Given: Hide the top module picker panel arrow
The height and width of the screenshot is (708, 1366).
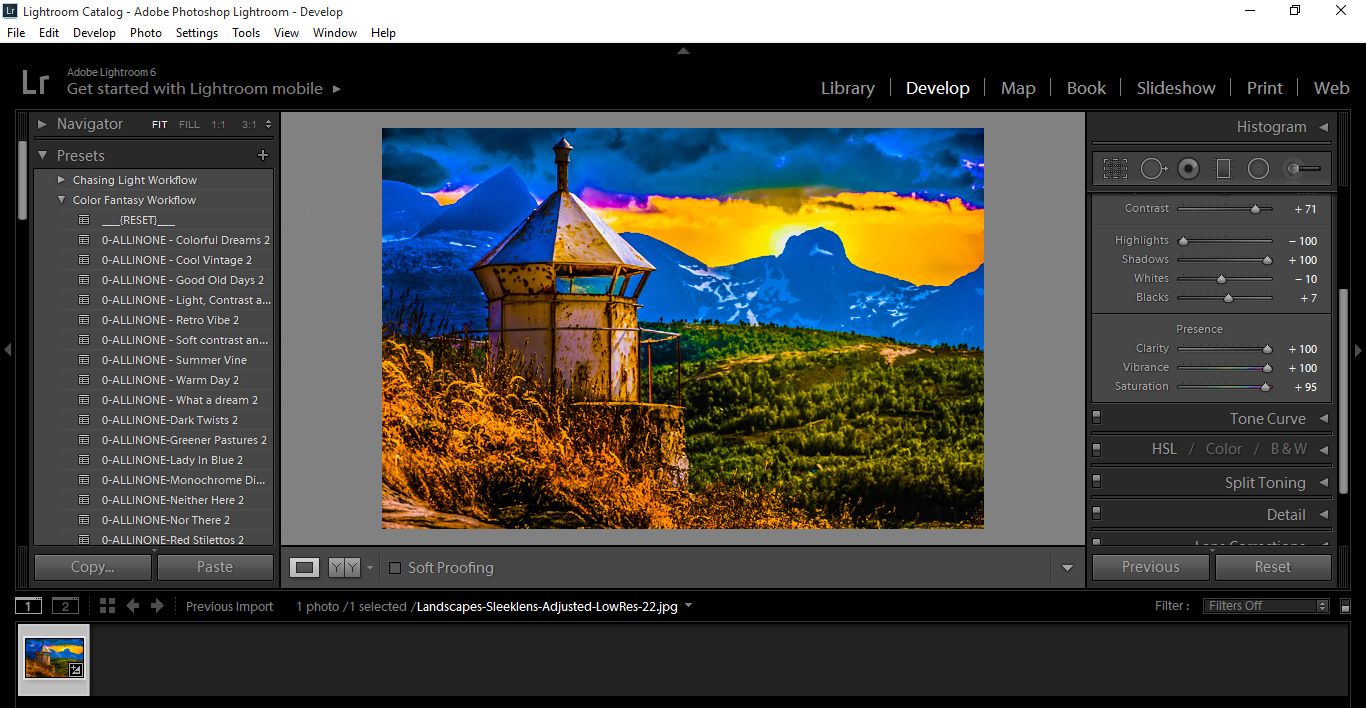Looking at the screenshot, I should pos(683,50).
